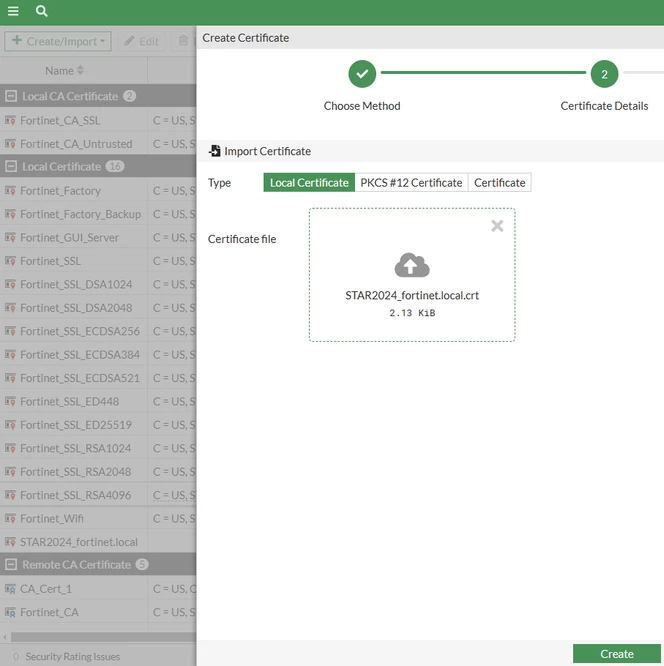
Task: Click the cloud upload icon
Action: 412,265
